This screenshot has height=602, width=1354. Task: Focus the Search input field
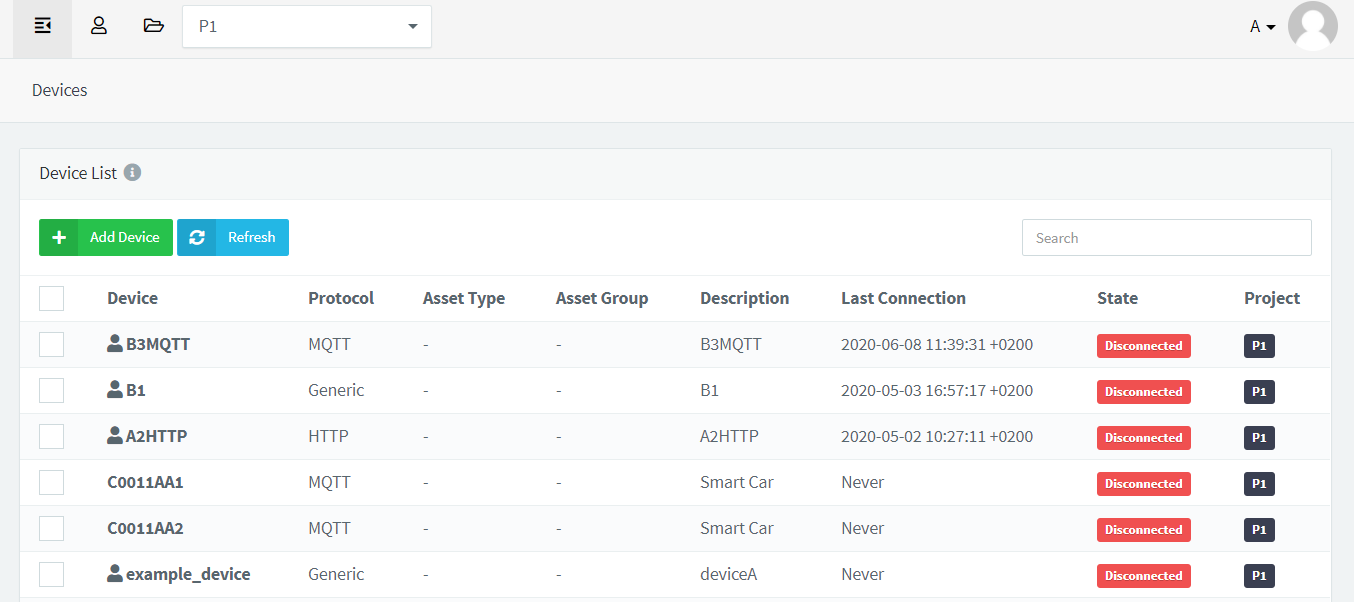pos(1166,238)
